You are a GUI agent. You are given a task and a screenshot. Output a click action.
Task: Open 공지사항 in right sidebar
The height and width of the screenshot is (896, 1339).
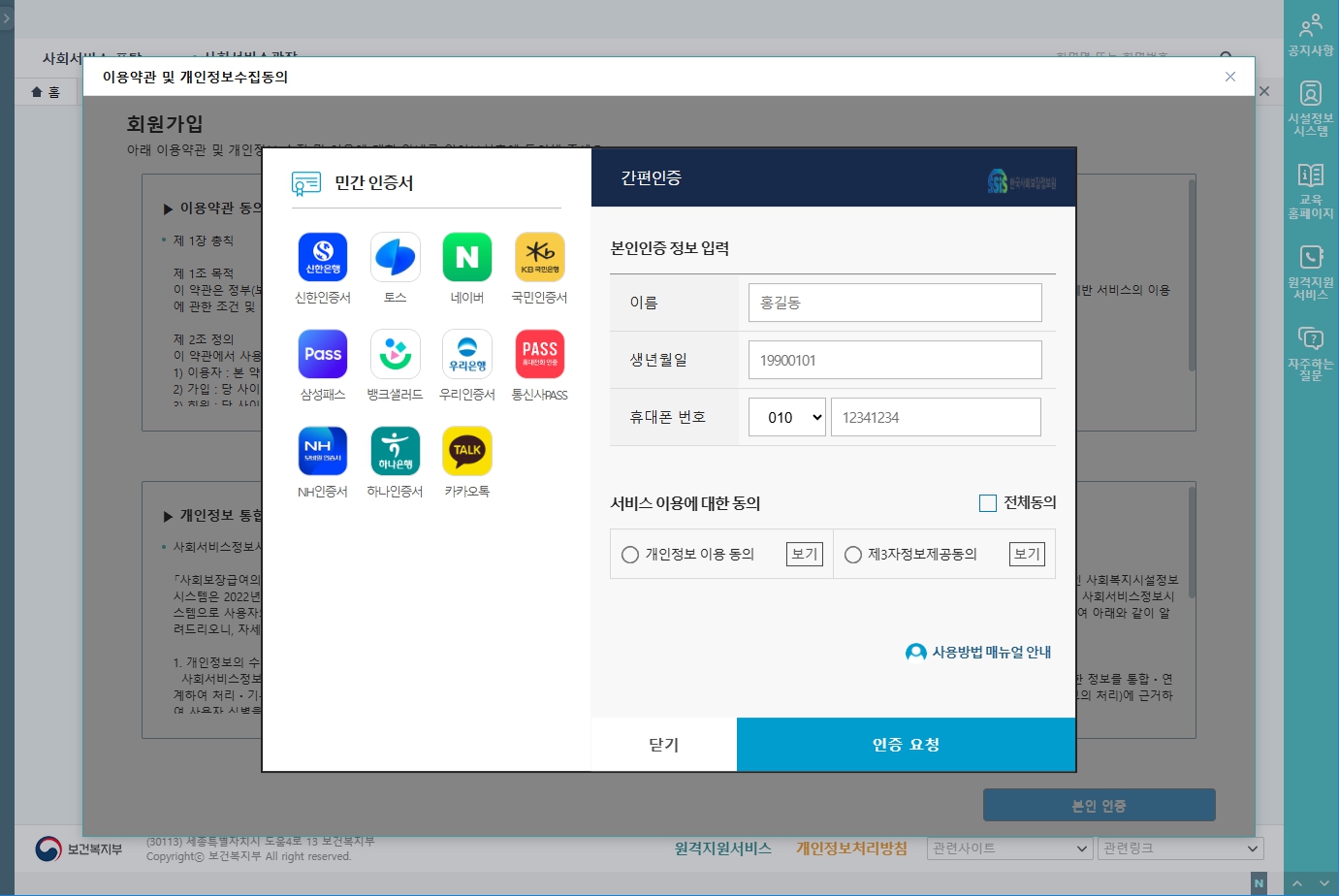[1311, 34]
